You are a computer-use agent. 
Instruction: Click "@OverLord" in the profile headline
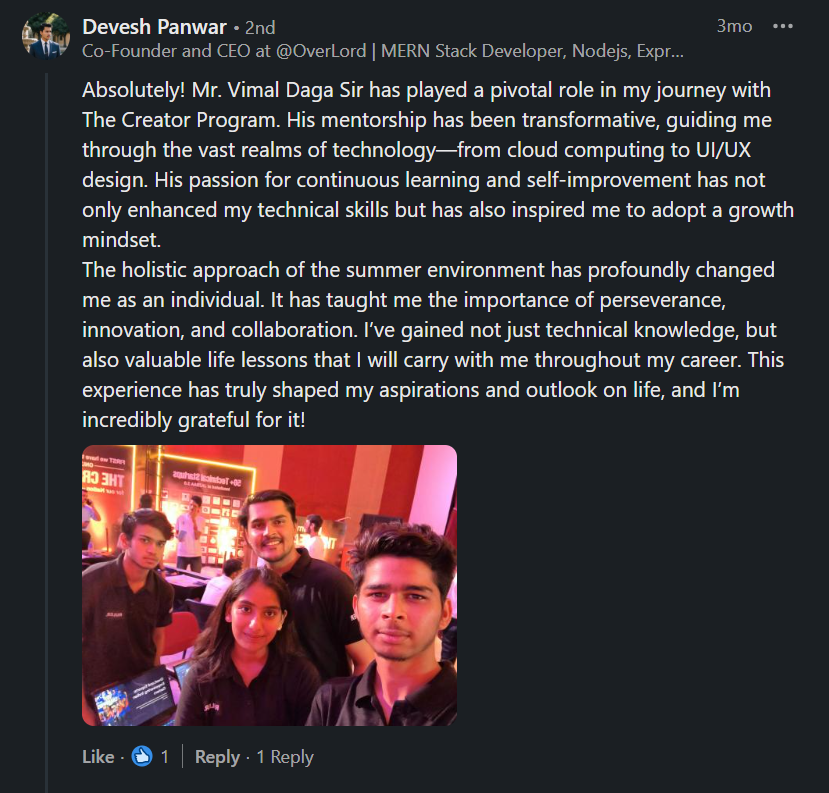[325, 50]
